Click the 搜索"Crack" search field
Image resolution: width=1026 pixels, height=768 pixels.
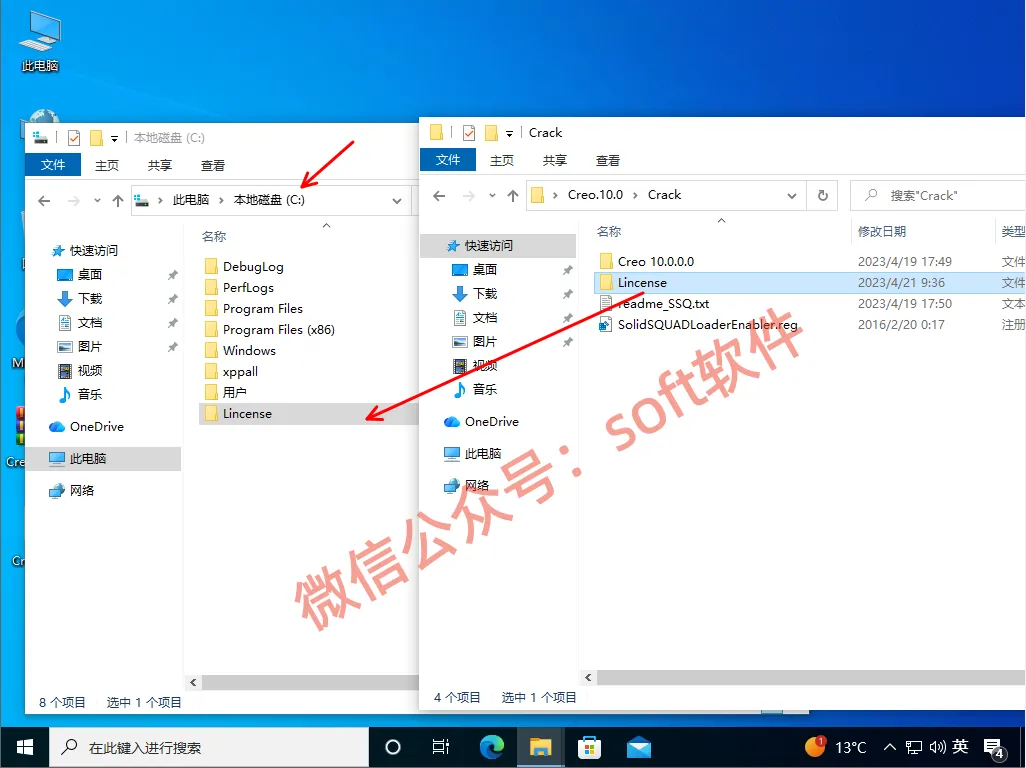938,196
